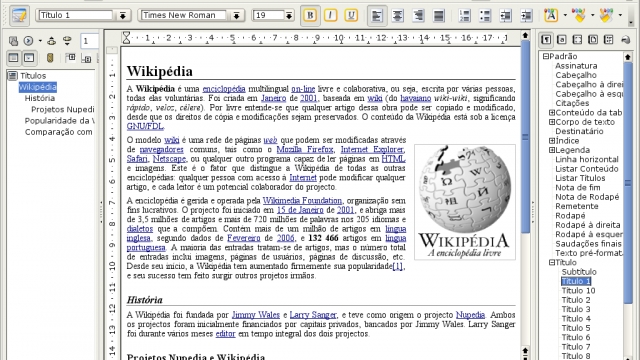Toggle centered alignment
The height and width of the screenshot is (360, 640).
398,16
